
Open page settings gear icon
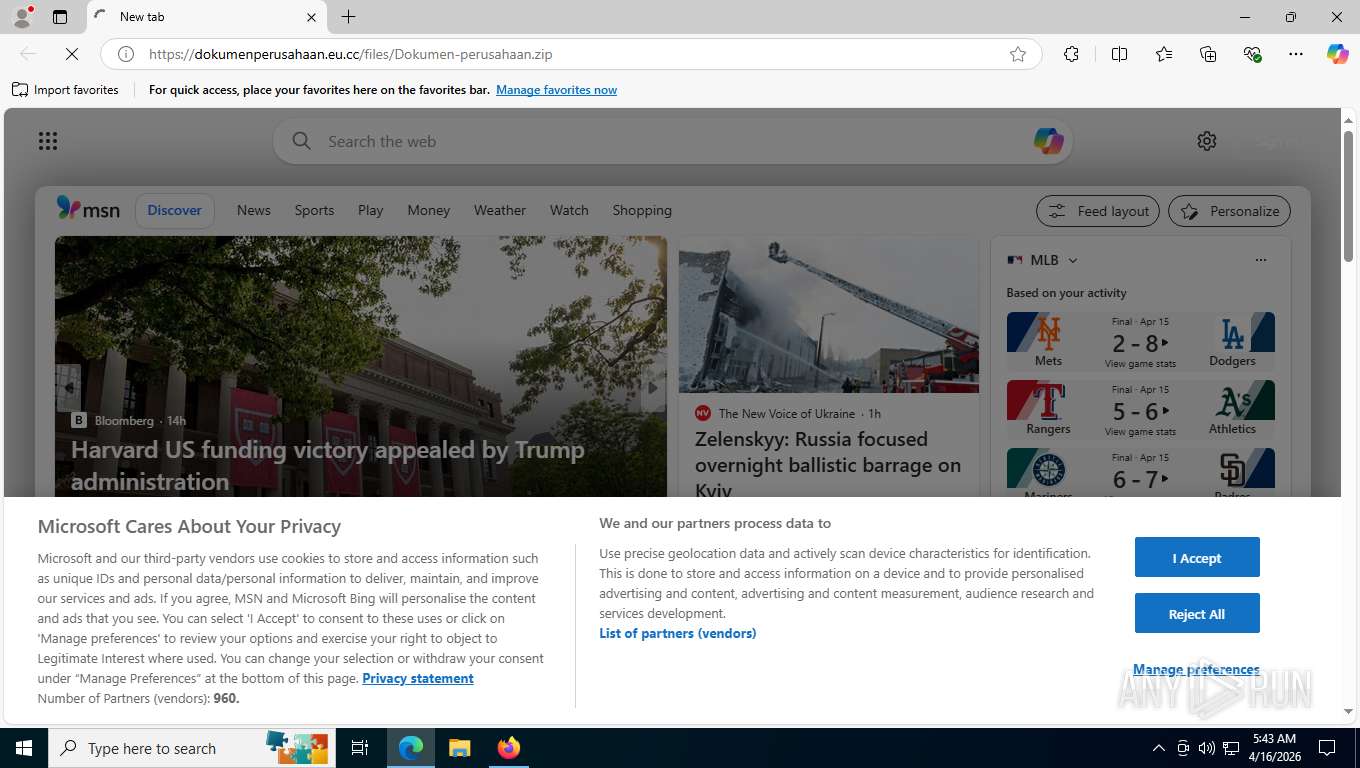[x=1207, y=141]
